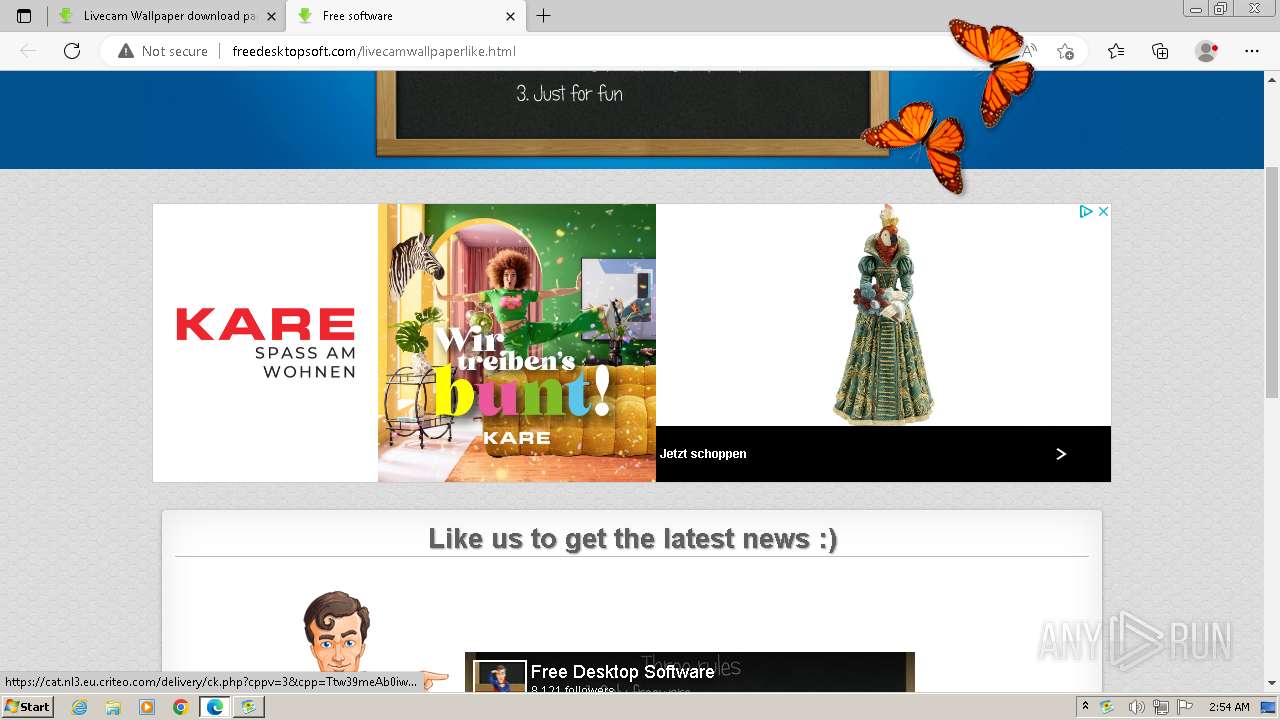
Task: Click the Facebook page profile picture
Action: click(x=500, y=675)
